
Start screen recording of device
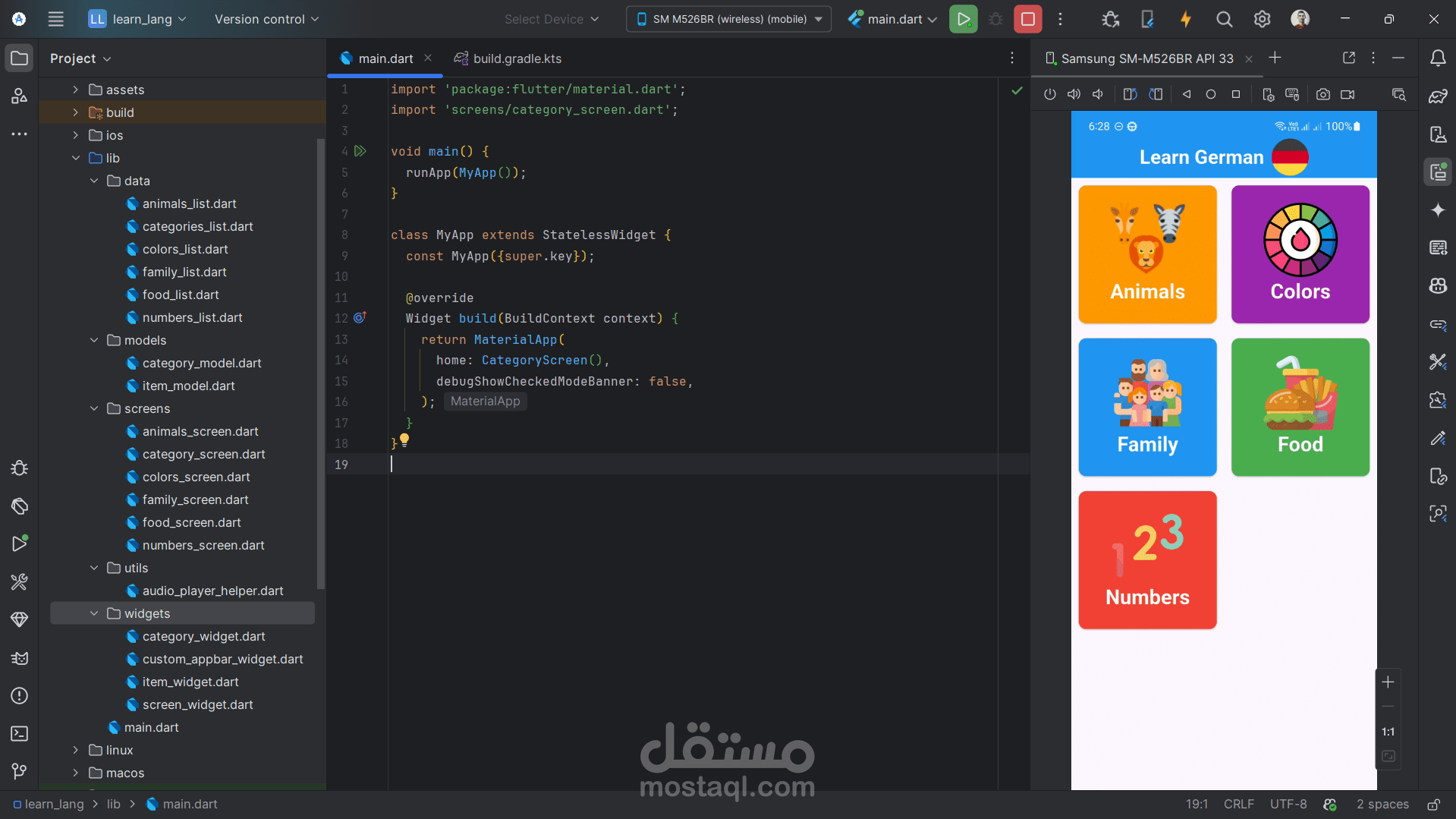[x=1348, y=94]
